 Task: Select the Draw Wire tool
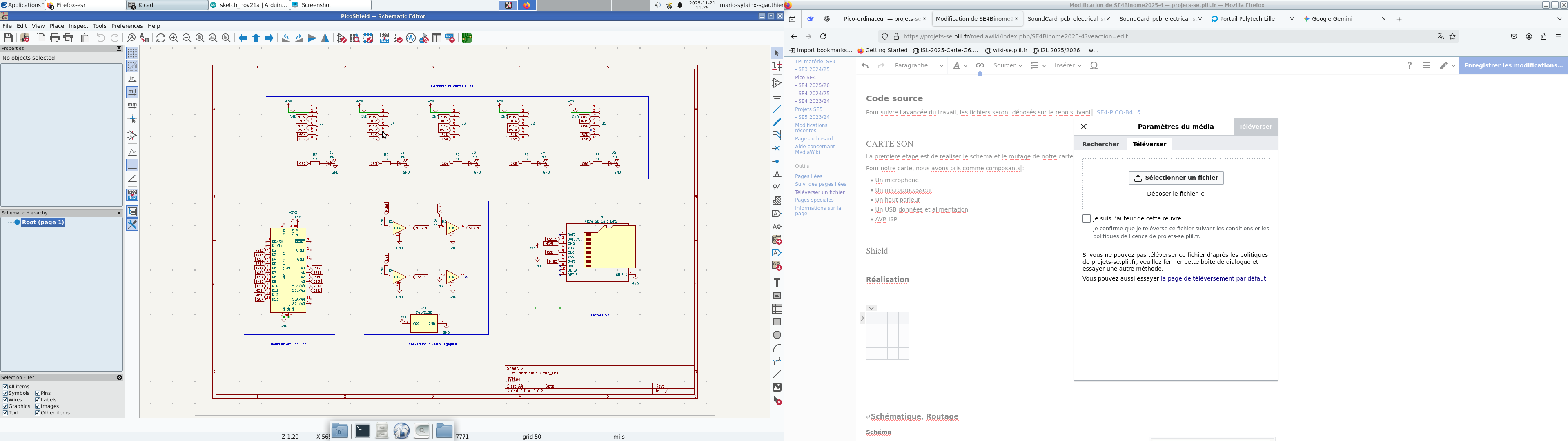[x=777, y=109]
